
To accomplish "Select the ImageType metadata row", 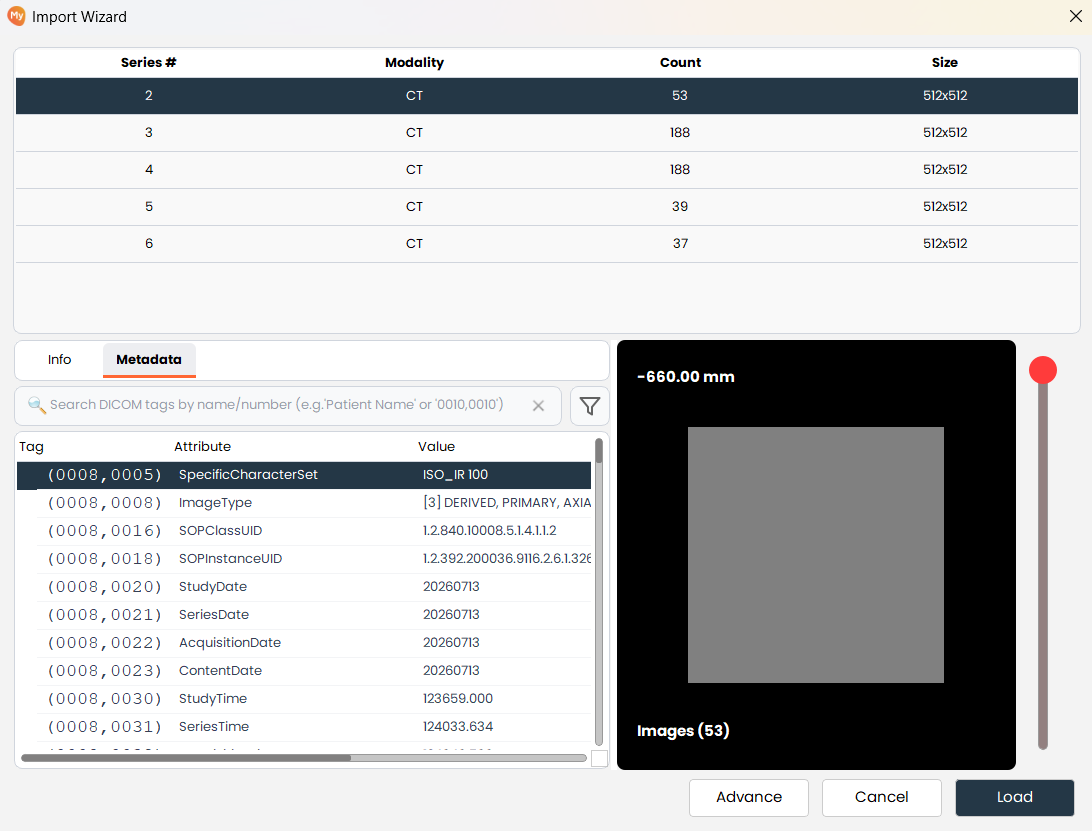I will coord(304,503).
